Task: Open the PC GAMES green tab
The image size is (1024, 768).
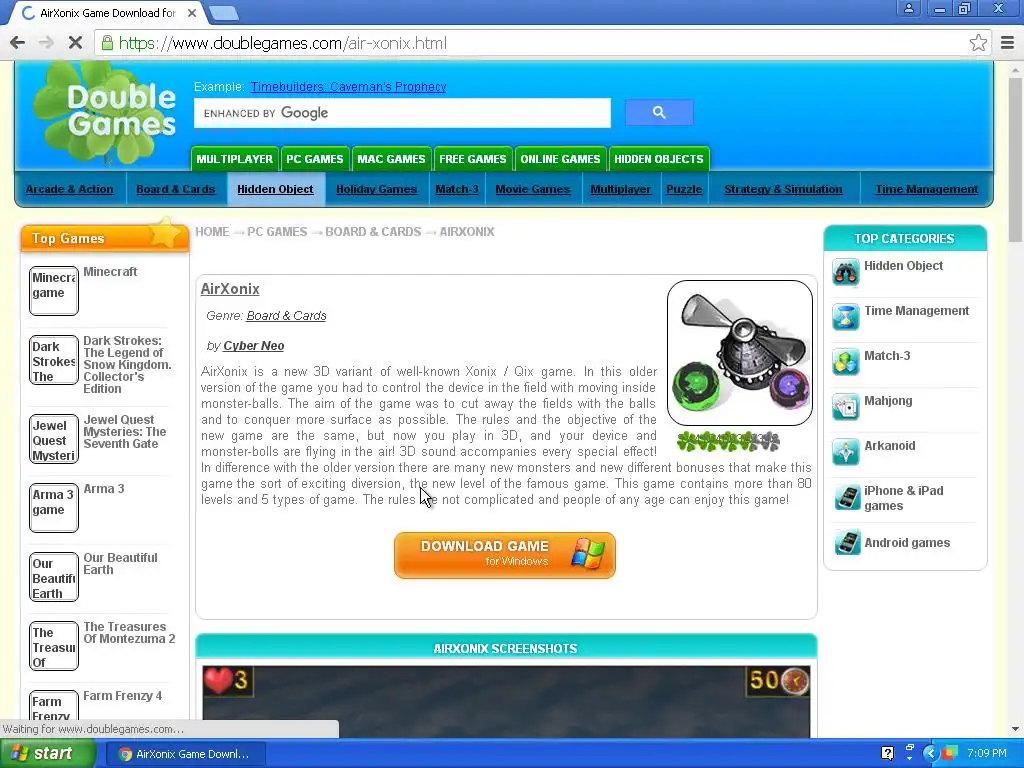Action: pyautogui.click(x=315, y=159)
